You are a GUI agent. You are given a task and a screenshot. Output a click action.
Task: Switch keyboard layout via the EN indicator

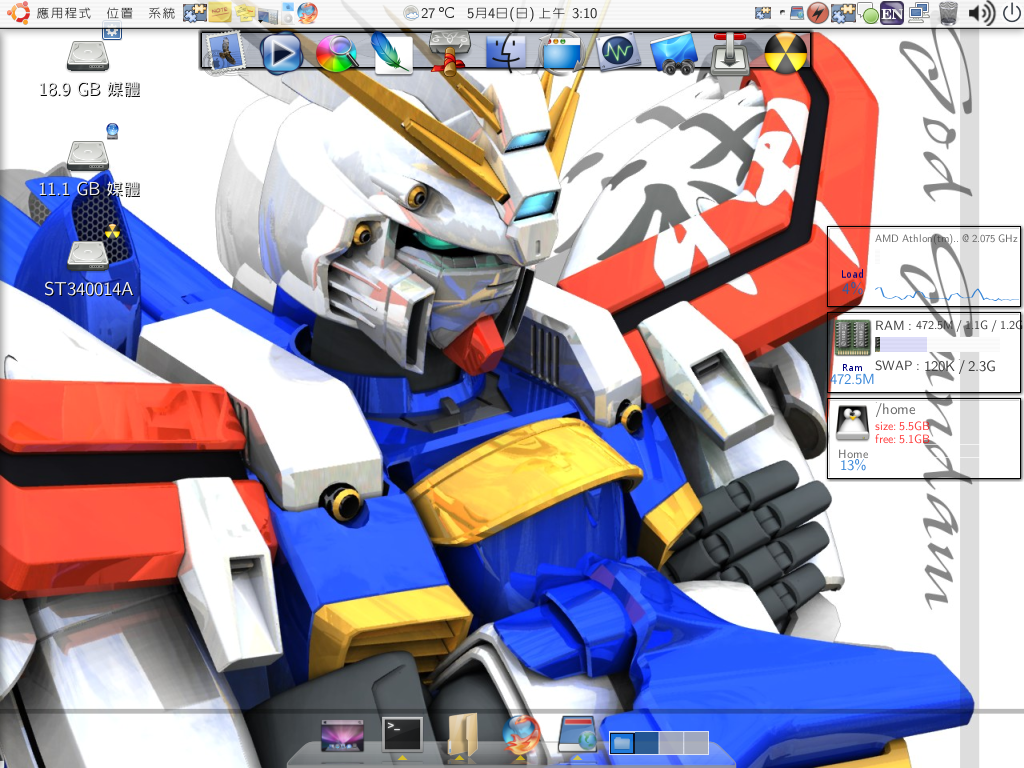tap(892, 14)
